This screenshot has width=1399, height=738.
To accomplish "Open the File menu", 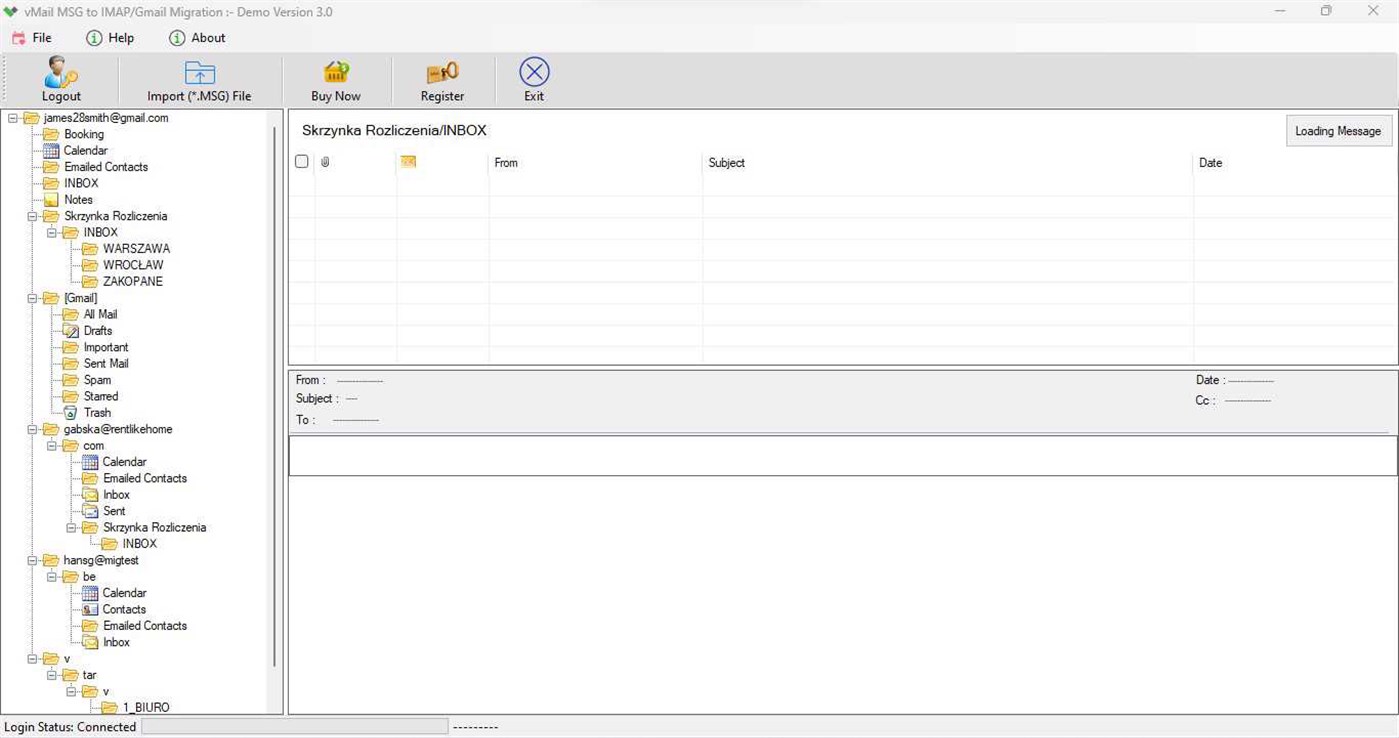I will coord(32,38).
